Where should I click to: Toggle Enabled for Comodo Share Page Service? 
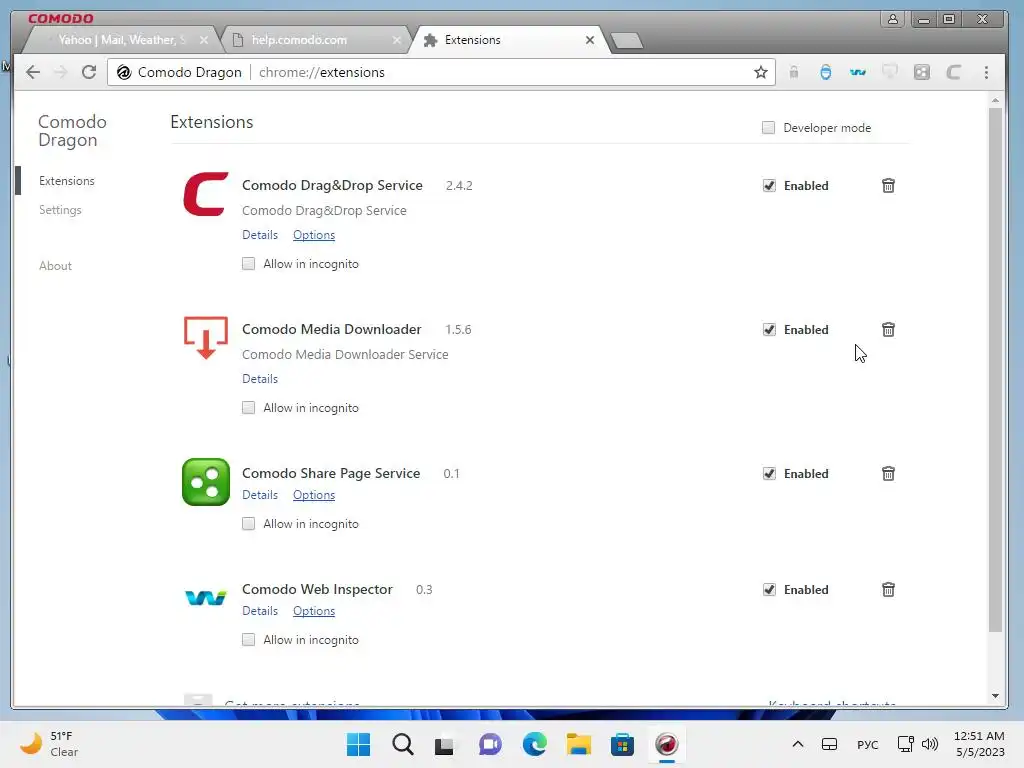(769, 473)
